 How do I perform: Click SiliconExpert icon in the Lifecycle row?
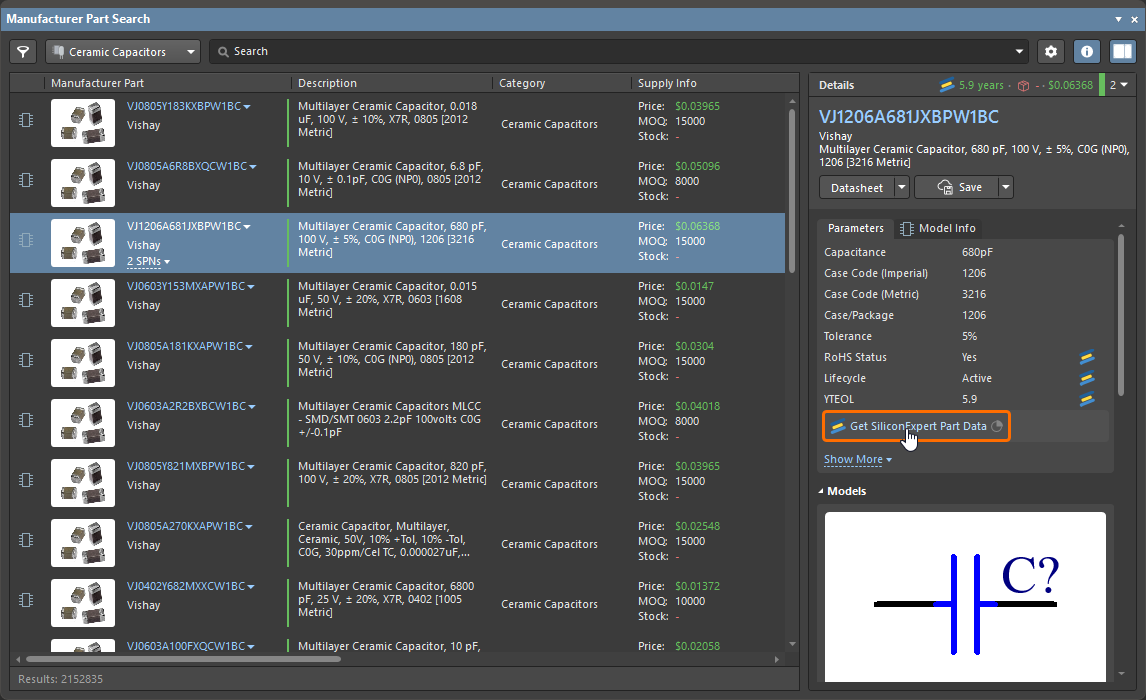click(1087, 379)
